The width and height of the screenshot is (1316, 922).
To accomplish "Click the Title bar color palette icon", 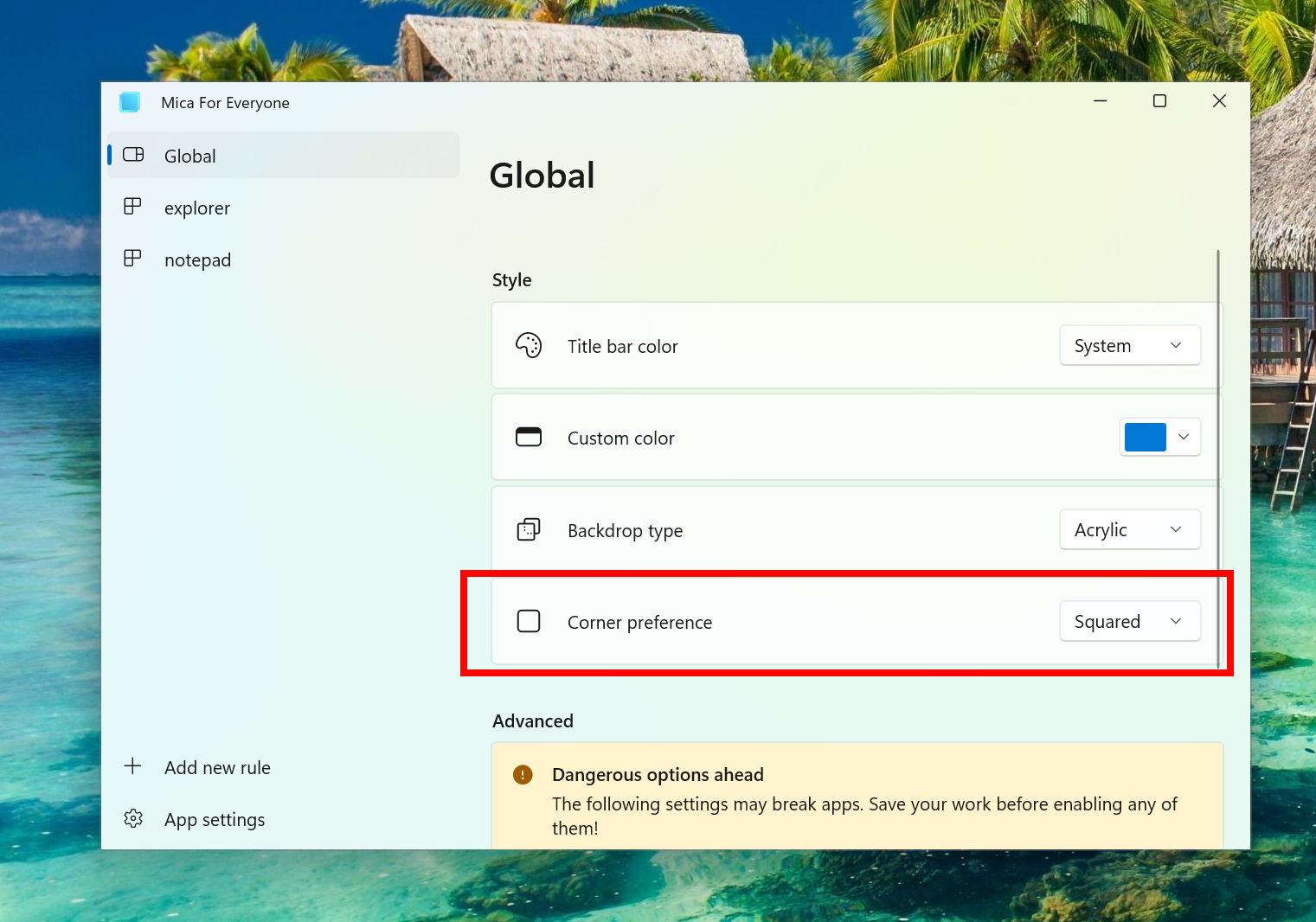I will point(529,345).
